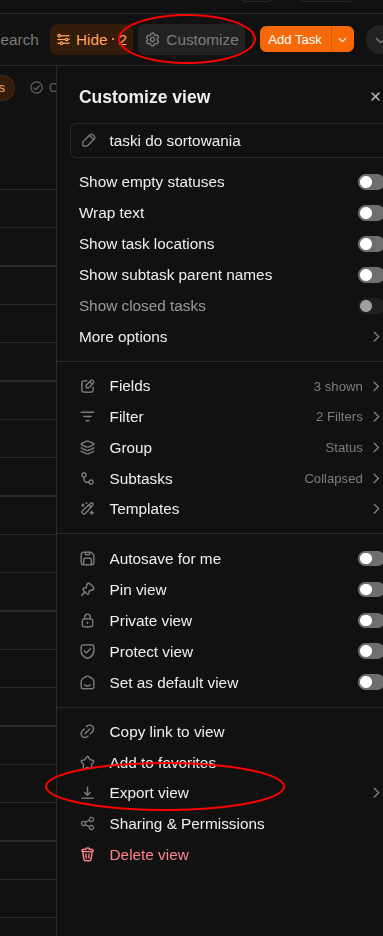Click More options label
Screen dimensions: 383x936
tap(123, 337)
